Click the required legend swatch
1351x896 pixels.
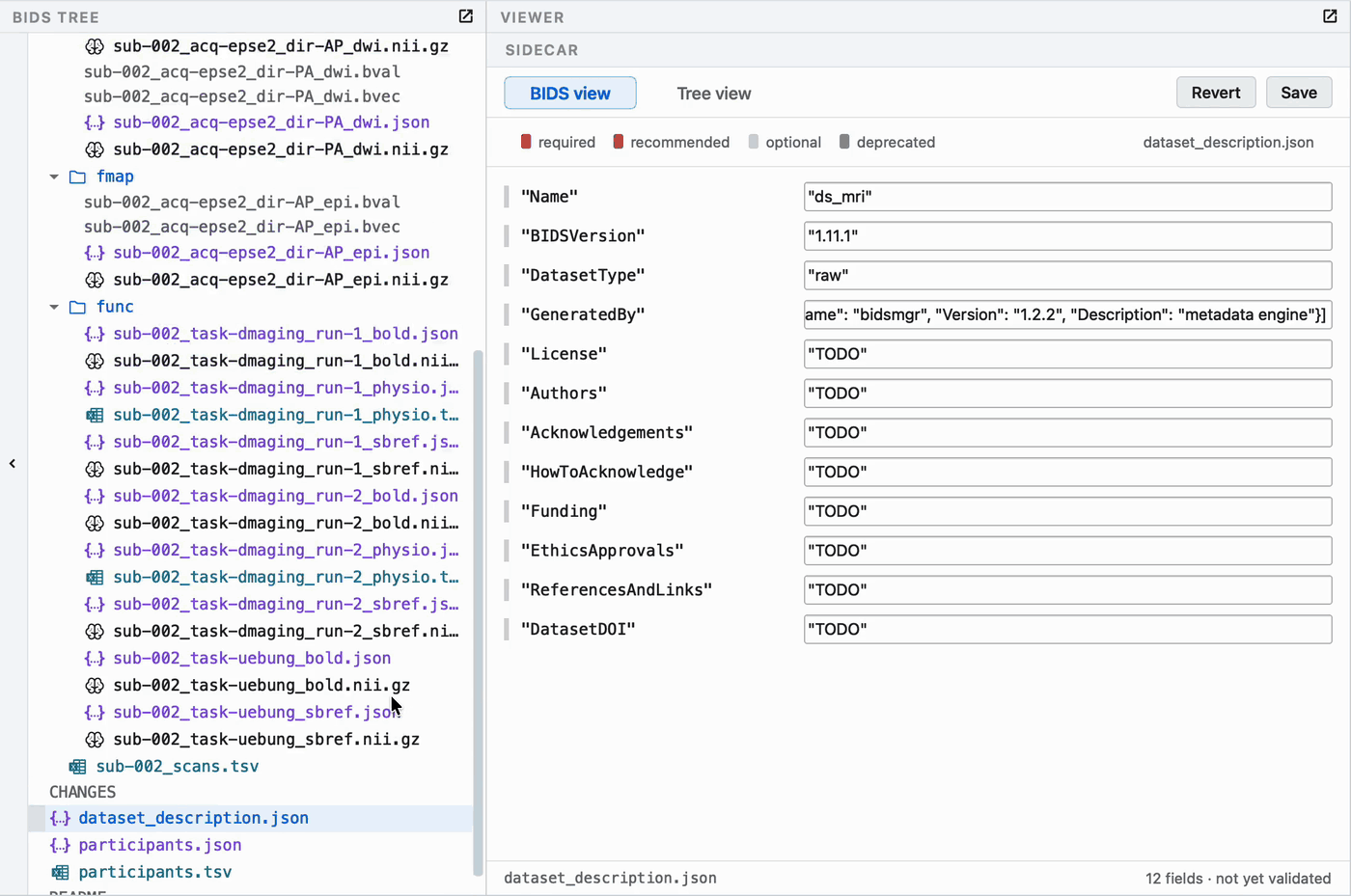tap(526, 142)
